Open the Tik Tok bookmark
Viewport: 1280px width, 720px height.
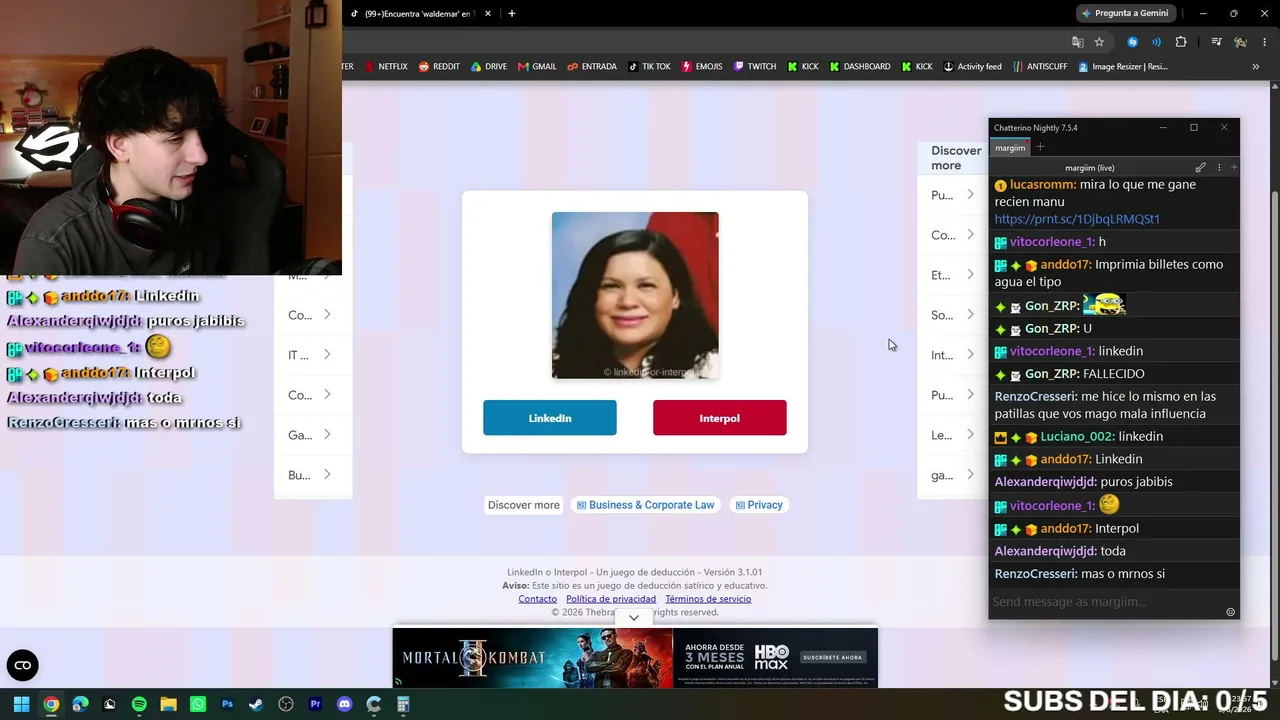(649, 67)
